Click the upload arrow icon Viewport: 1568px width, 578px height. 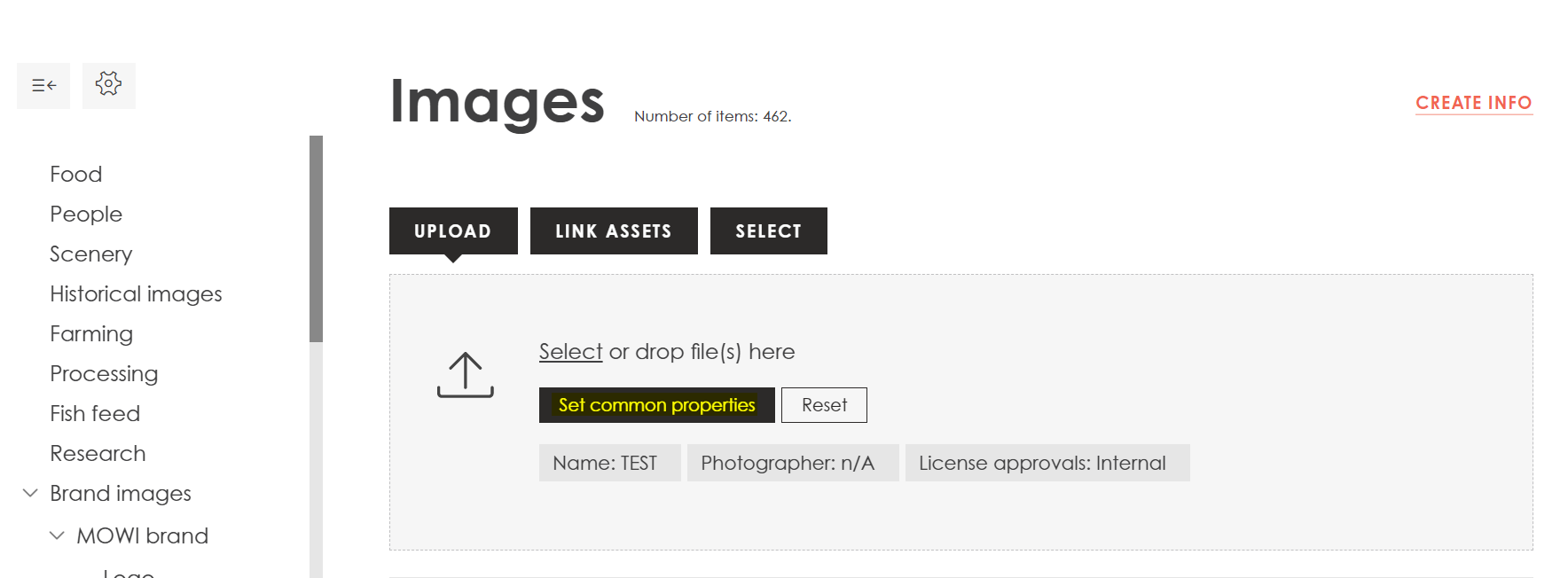click(465, 375)
